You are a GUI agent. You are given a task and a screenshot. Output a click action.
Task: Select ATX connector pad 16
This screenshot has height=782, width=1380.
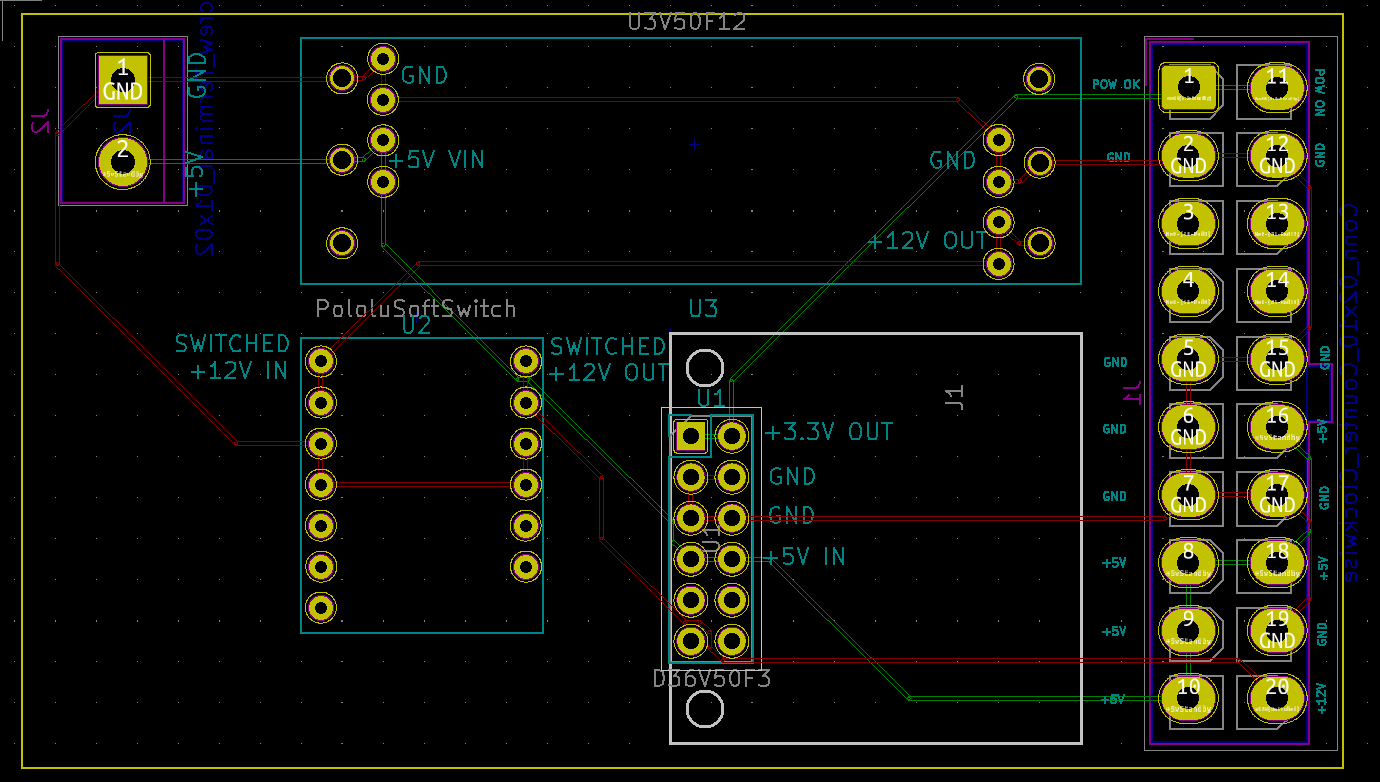click(1277, 426)
